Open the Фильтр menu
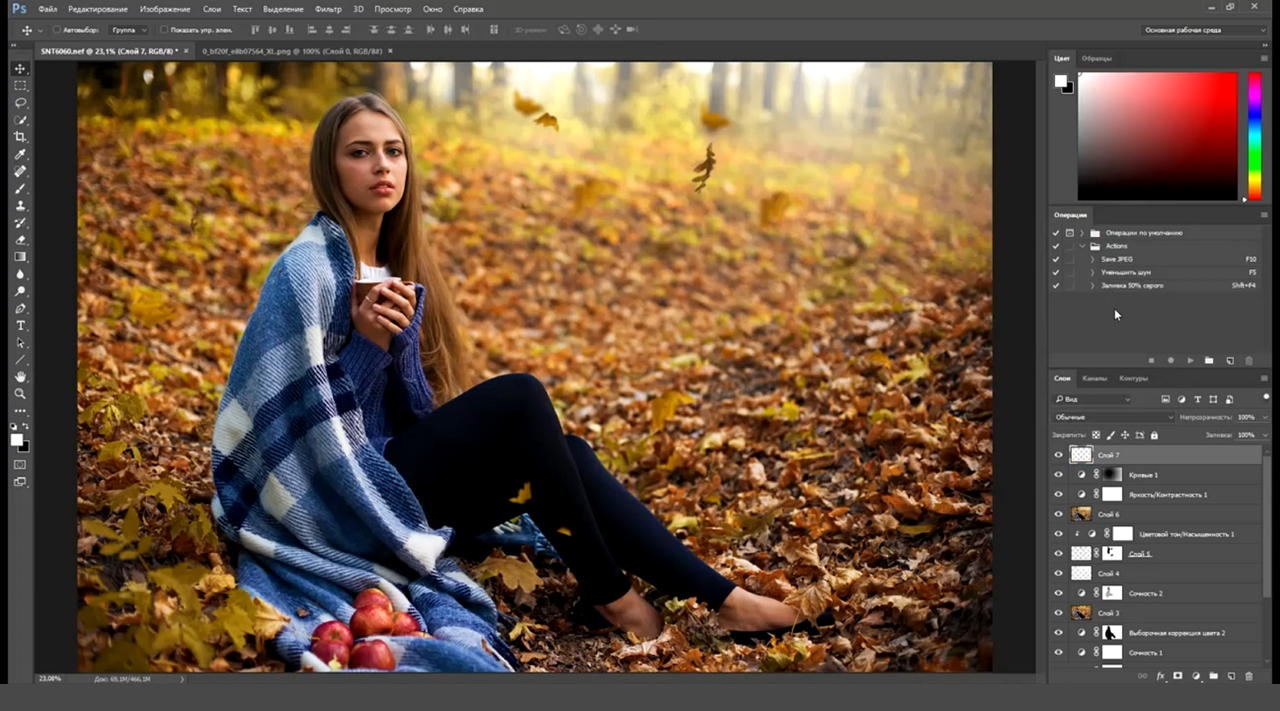Screen dimensions: 1280x711 tap(328, 9)
